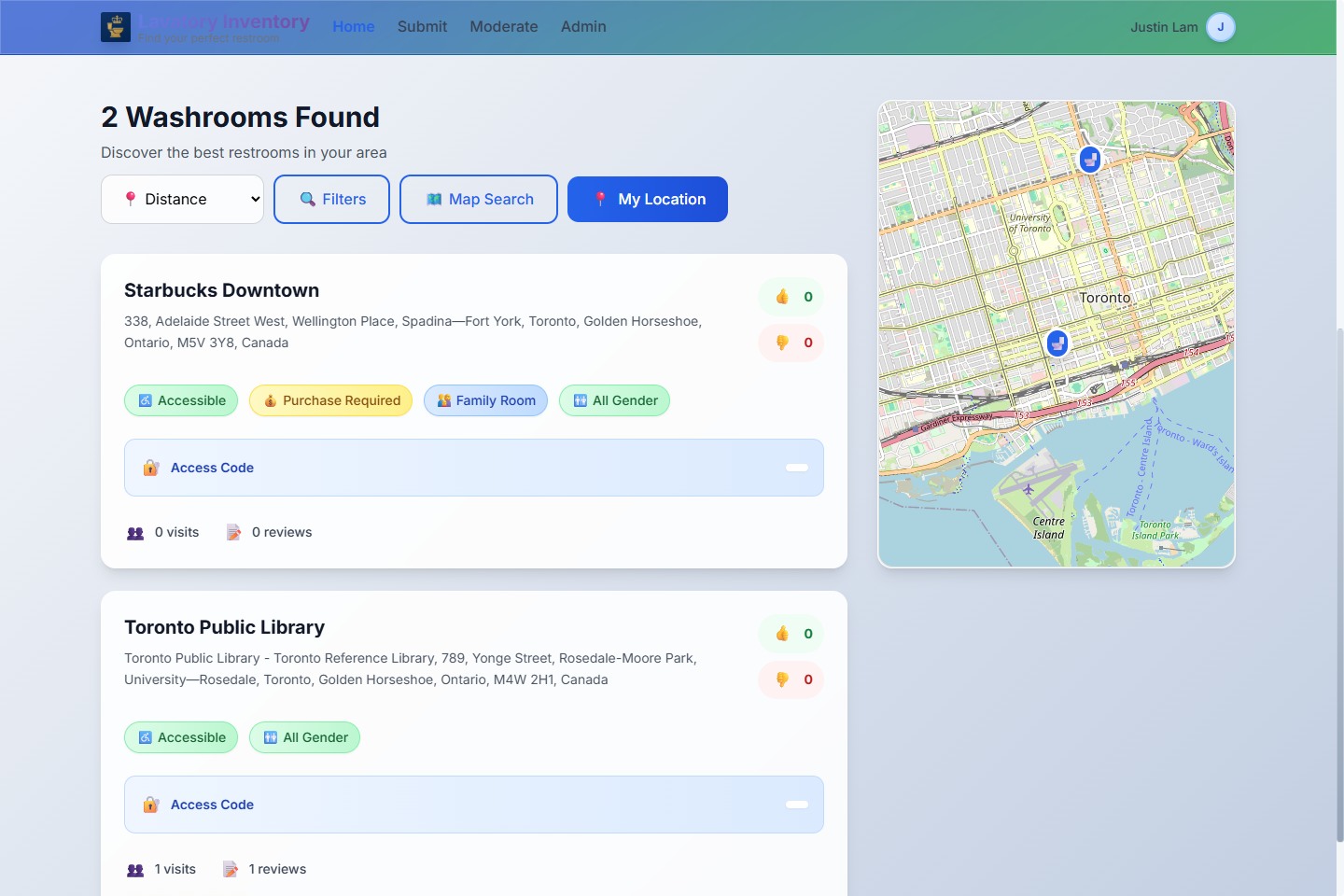Click the Justin Lam user avatar
The width and height of the screenshot is (1344, 896).
[1221, 27]
